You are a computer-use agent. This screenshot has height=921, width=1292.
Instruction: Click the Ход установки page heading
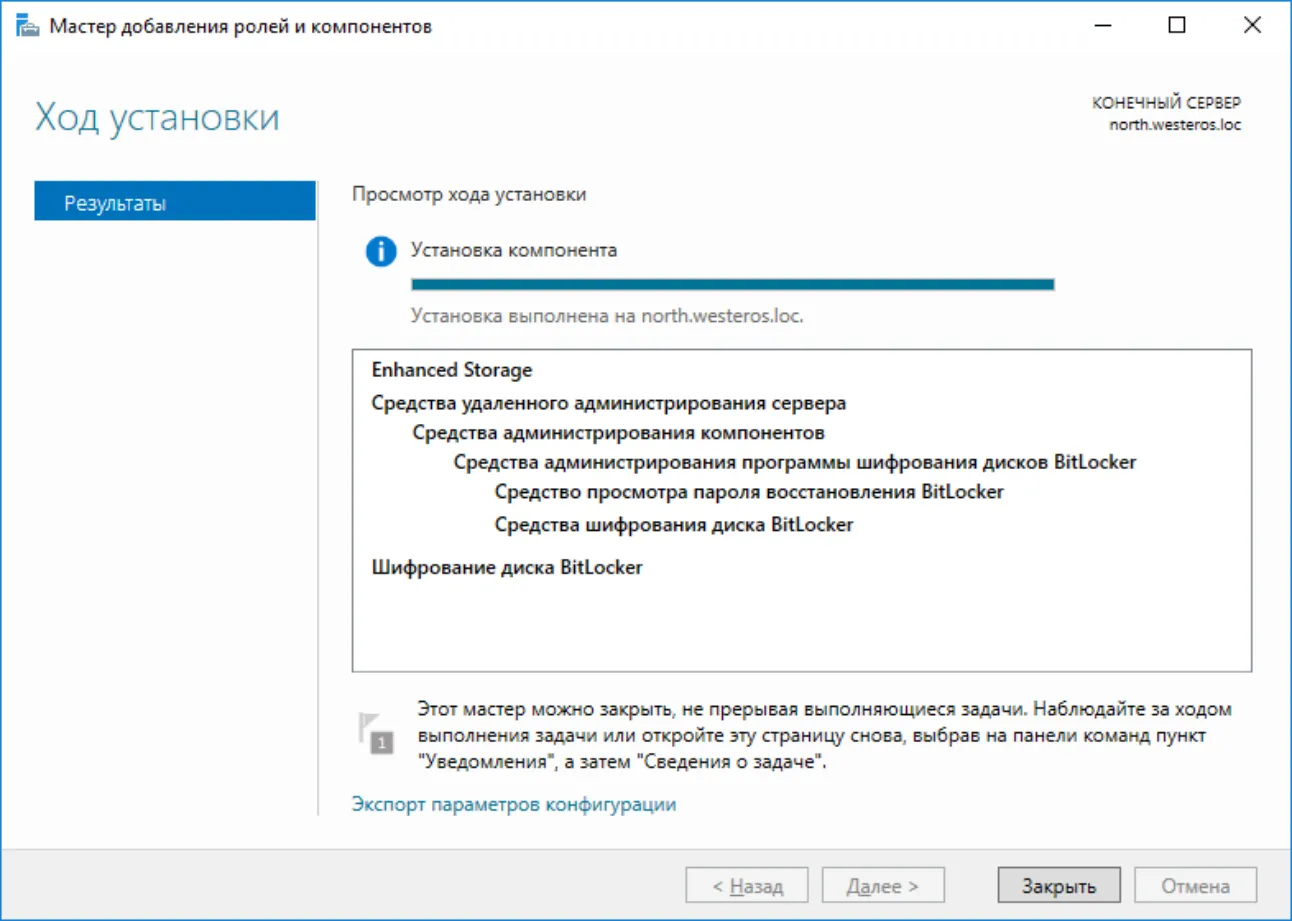point(158,117)
